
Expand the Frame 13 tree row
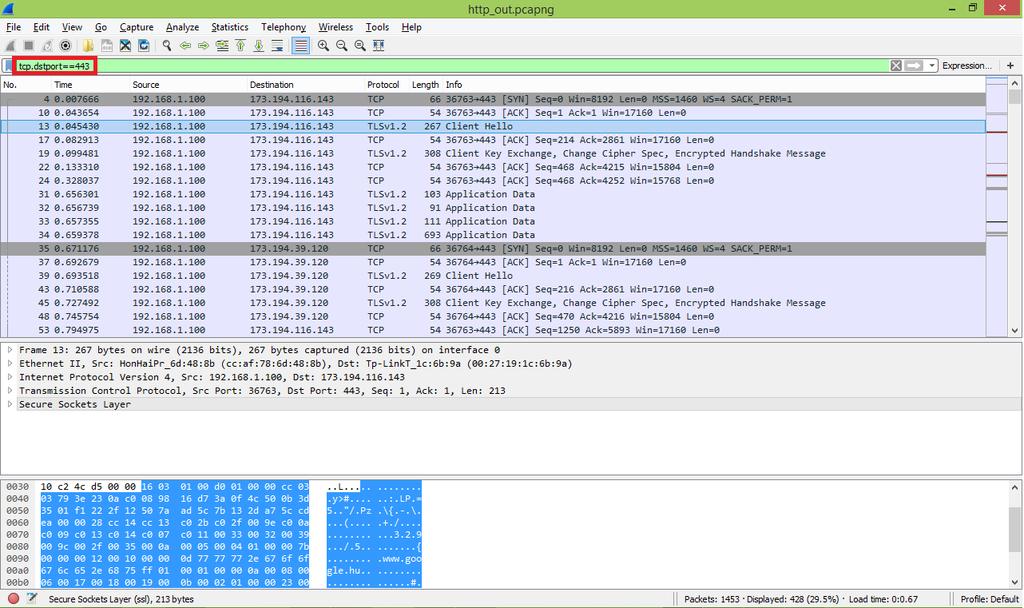pyautogui.click(x=10, y=350)
